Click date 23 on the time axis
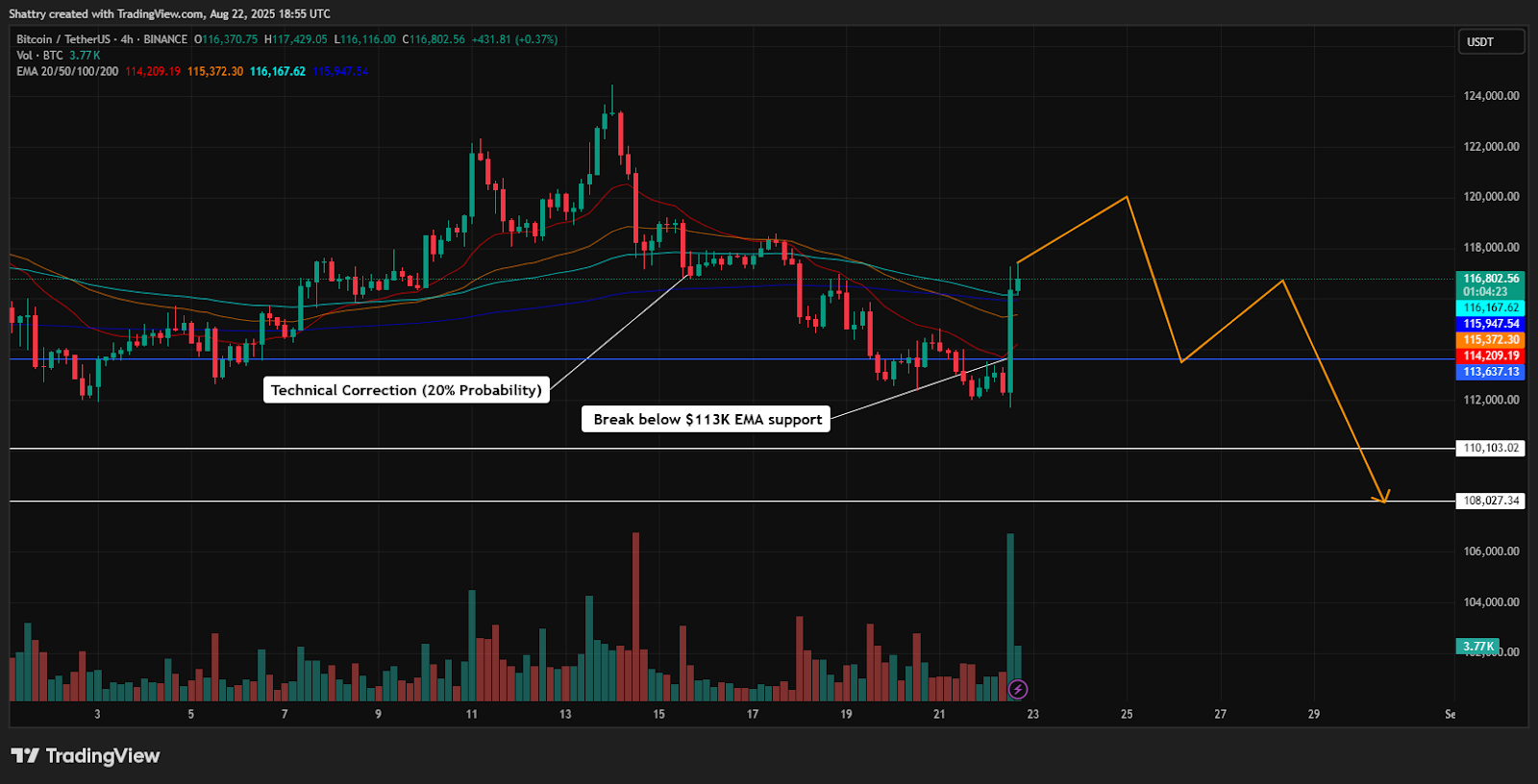1538x784 pixels. point(1032,714)
